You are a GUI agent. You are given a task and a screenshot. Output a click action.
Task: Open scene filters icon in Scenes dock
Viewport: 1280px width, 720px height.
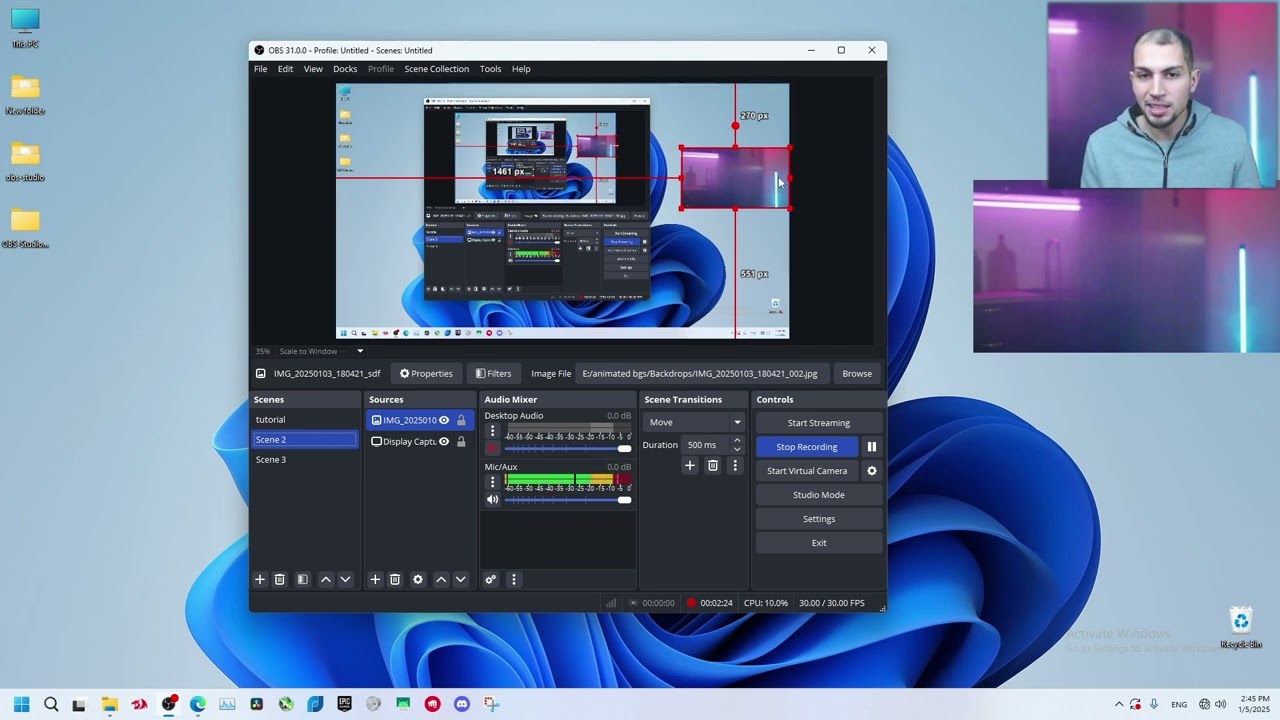(302, 579)
